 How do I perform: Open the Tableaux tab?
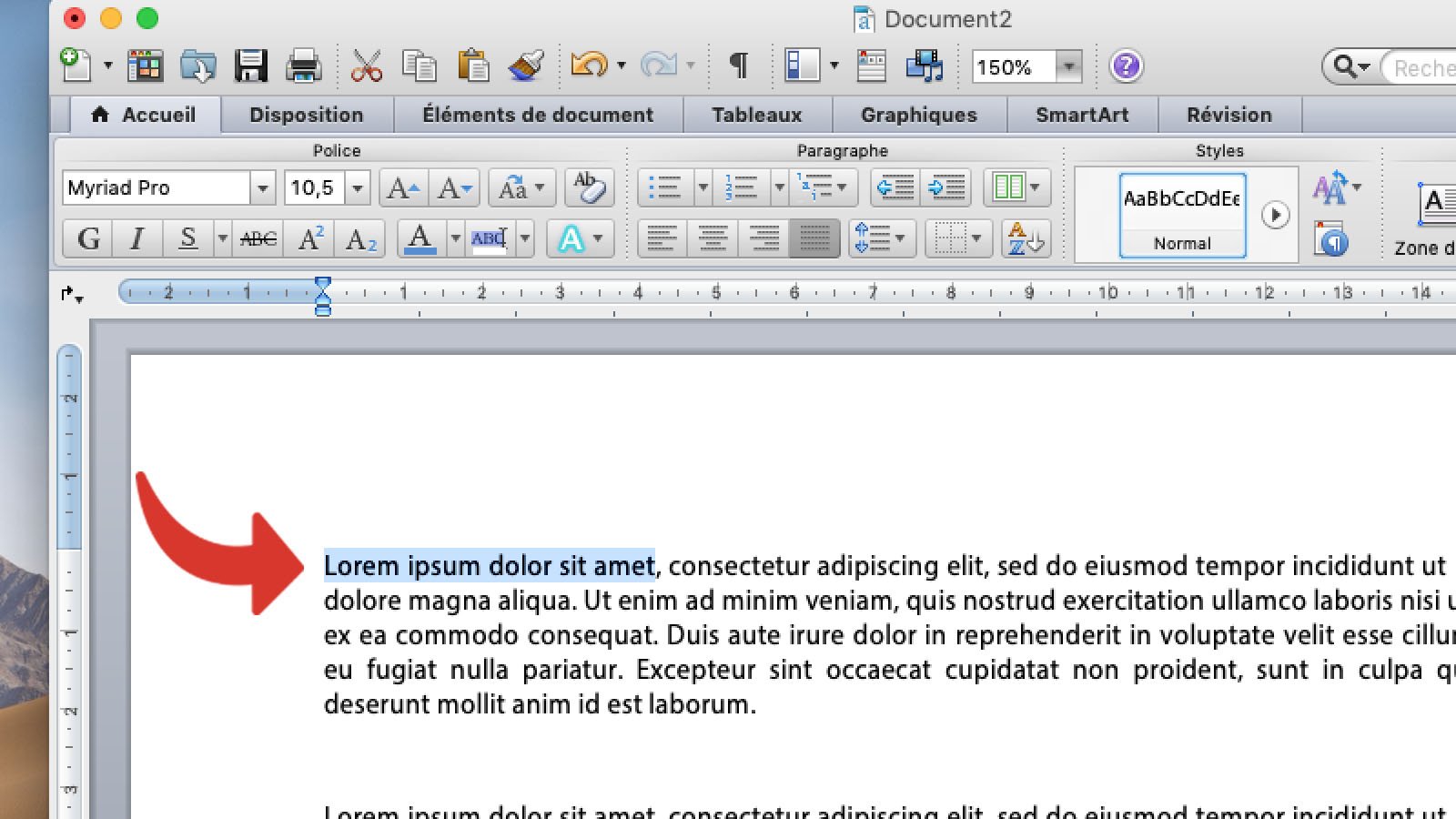click(x=756, y=115)
